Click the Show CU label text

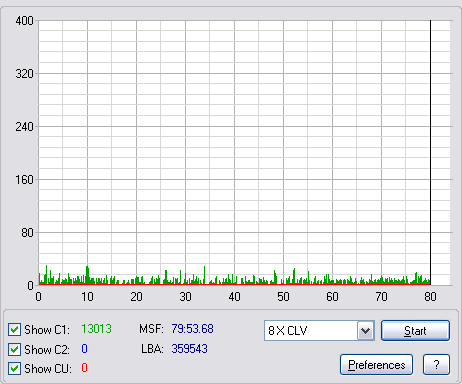click(48, 369)
